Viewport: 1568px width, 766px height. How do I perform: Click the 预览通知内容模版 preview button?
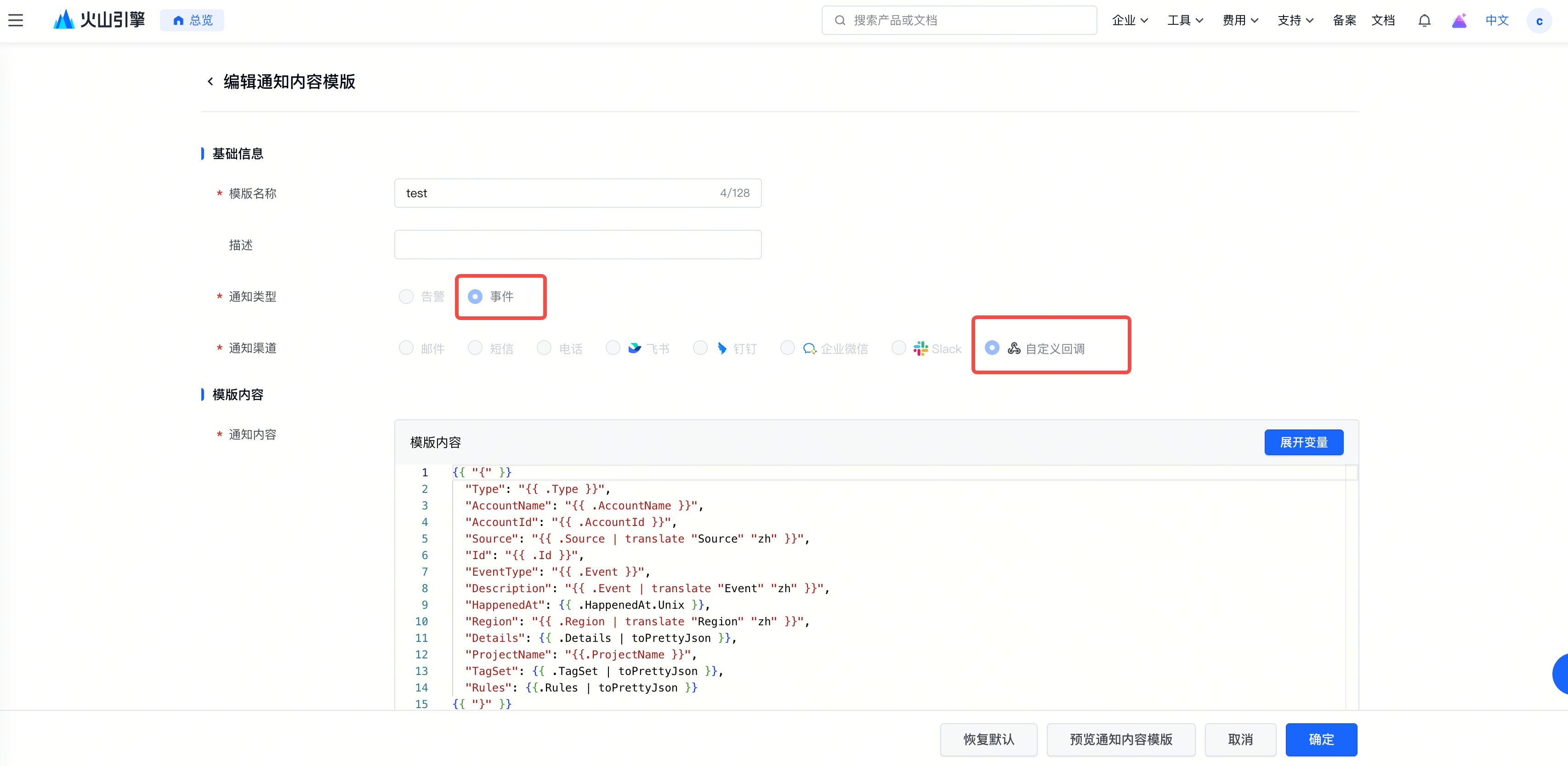[x=1120, y=739]
